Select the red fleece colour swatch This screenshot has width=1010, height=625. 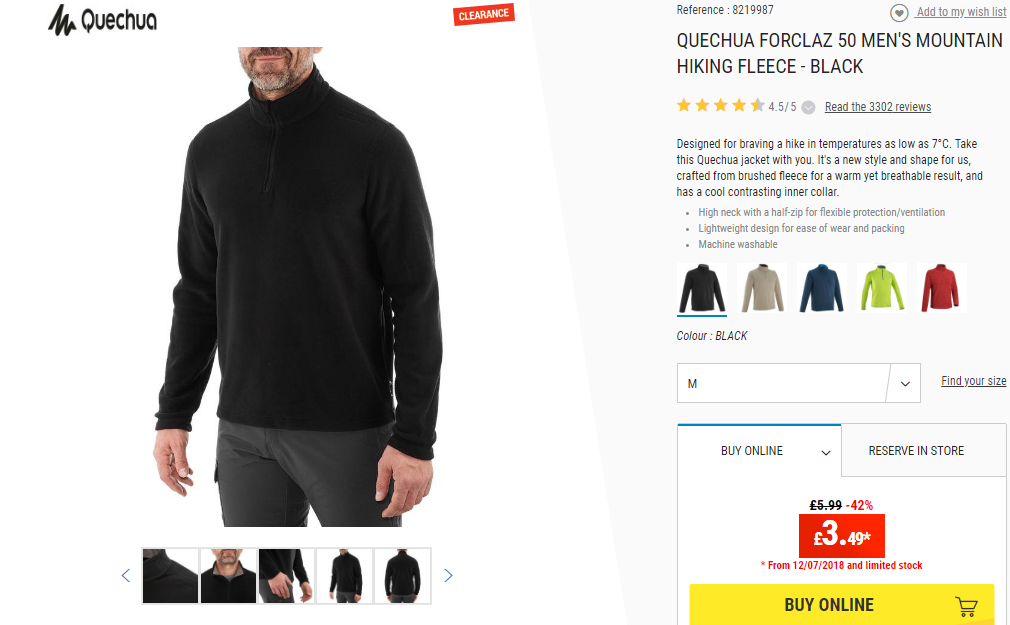tap(941, 287)
